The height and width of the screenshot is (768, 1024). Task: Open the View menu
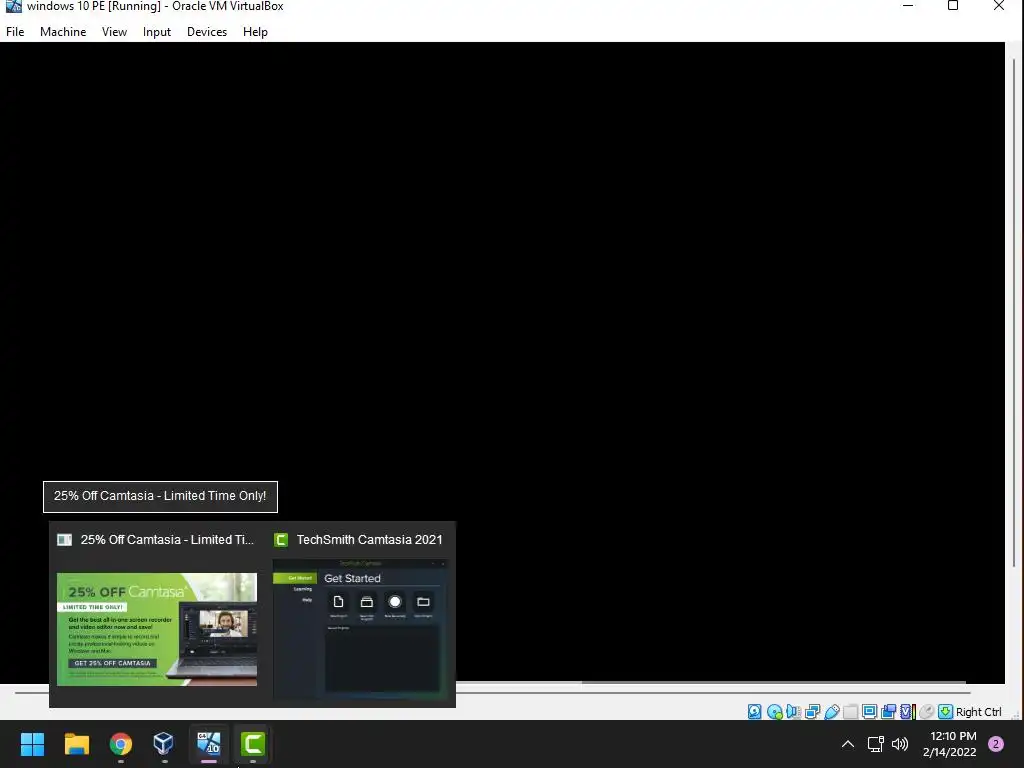[x=114, y=31]
